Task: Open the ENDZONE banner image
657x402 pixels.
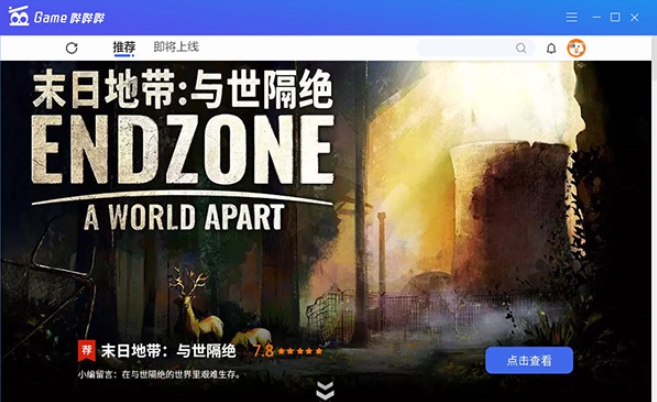Action: 327,231
